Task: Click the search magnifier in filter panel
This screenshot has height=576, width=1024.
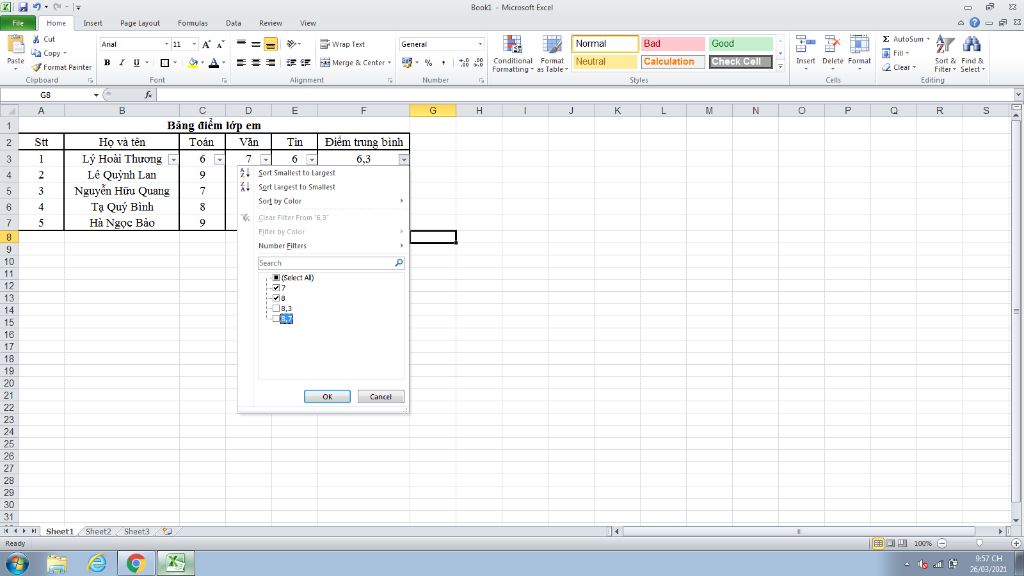Action: coord(398,263)
